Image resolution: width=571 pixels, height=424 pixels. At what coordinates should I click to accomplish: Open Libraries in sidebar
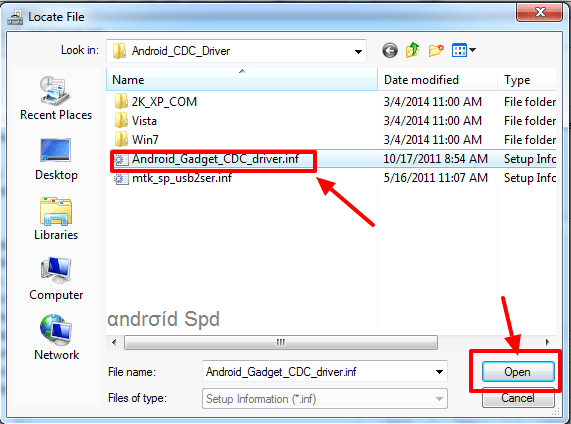[x=56, y=219]
